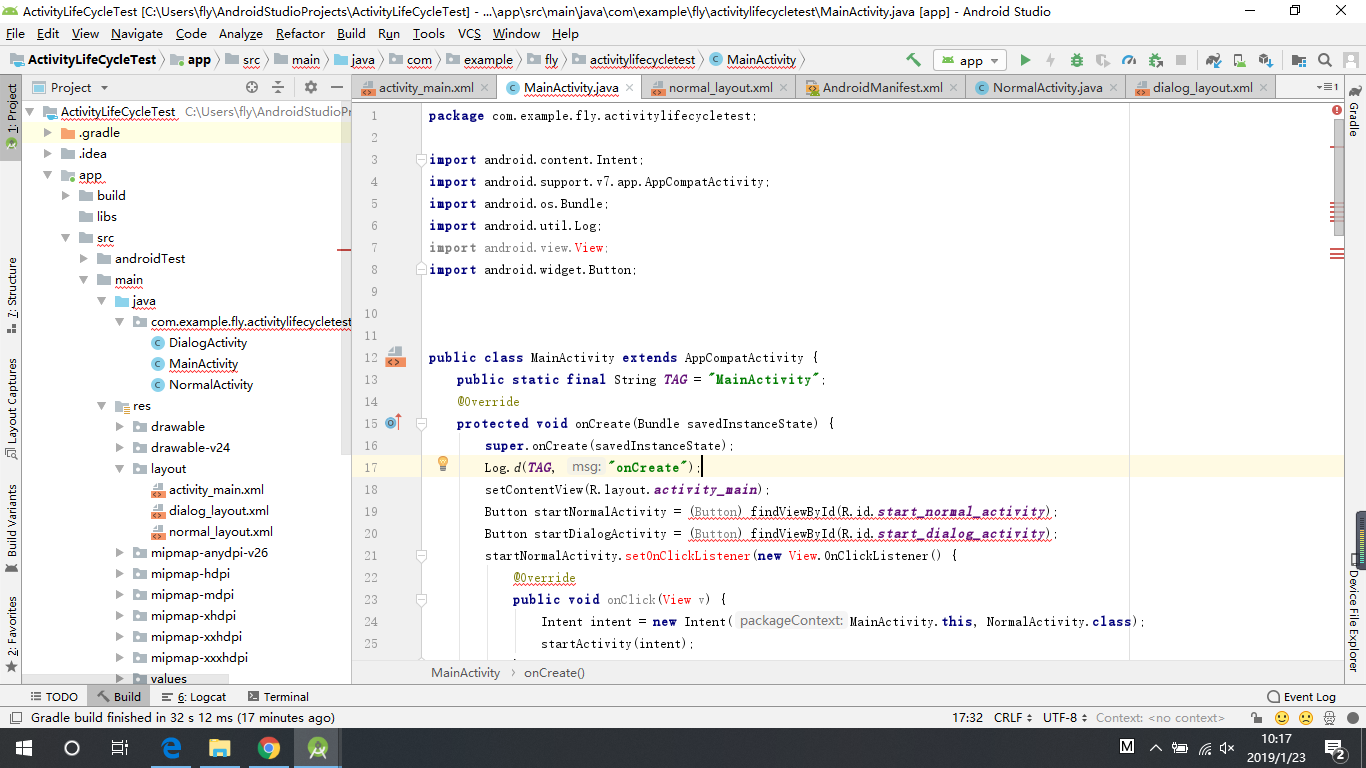Show the hidden editor tabs list dropdown

(1327, 87)
